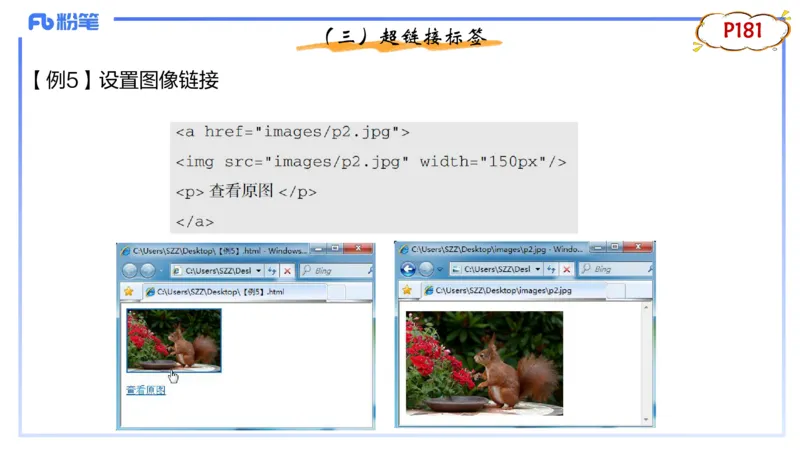The image size is (800, 450).
Task: Click the P181 page badge
Action: (742, 31)
